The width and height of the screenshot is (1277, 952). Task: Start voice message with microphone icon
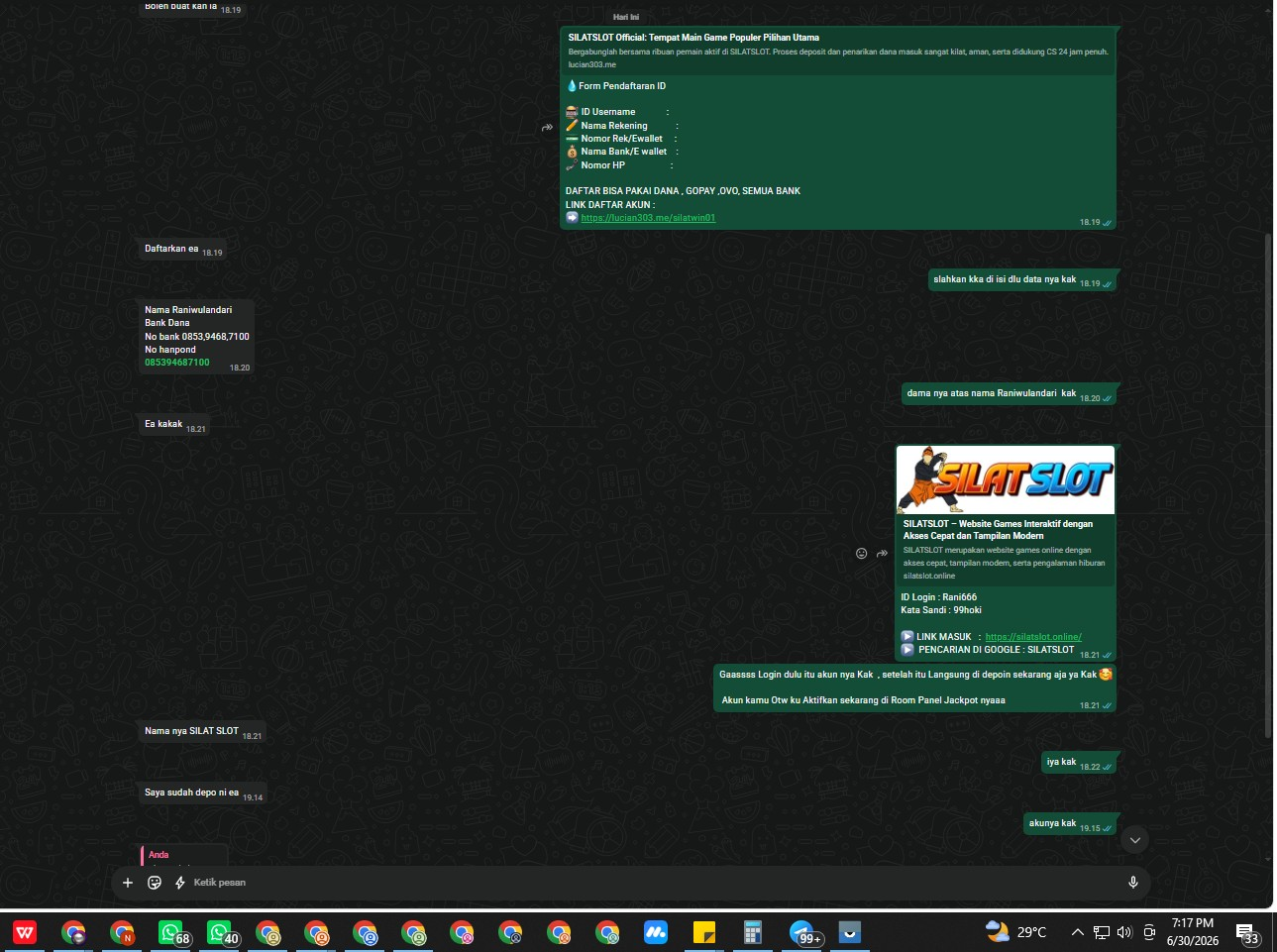pos(1133,883)
